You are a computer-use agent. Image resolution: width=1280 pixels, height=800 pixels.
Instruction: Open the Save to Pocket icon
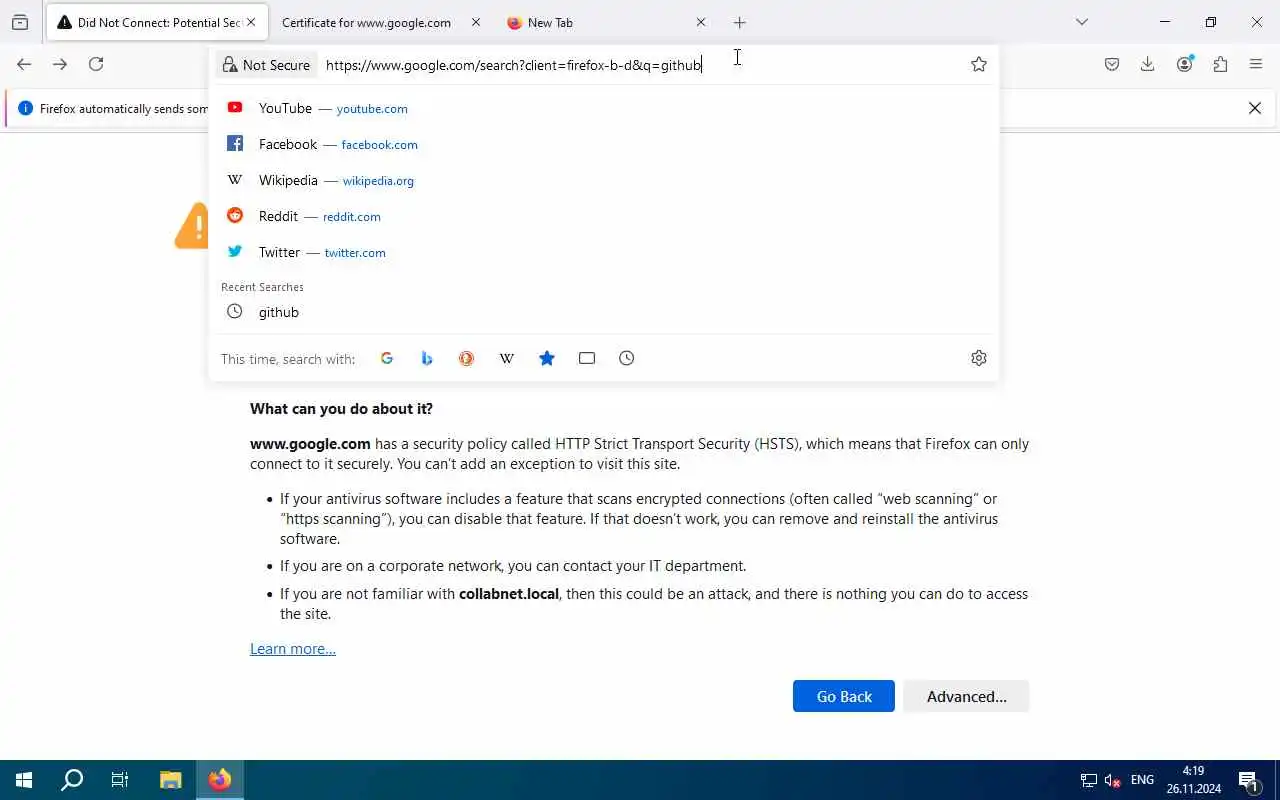click(x=1112, y=64)
